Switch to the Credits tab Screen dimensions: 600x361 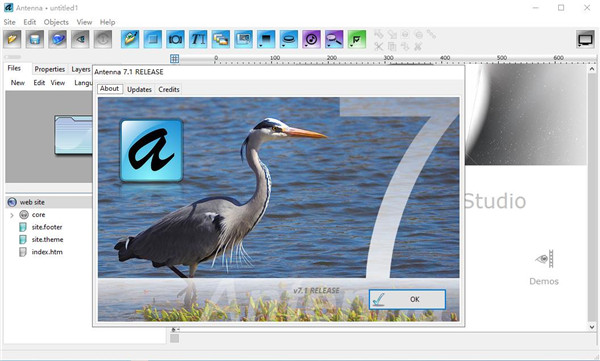point(169,89)
